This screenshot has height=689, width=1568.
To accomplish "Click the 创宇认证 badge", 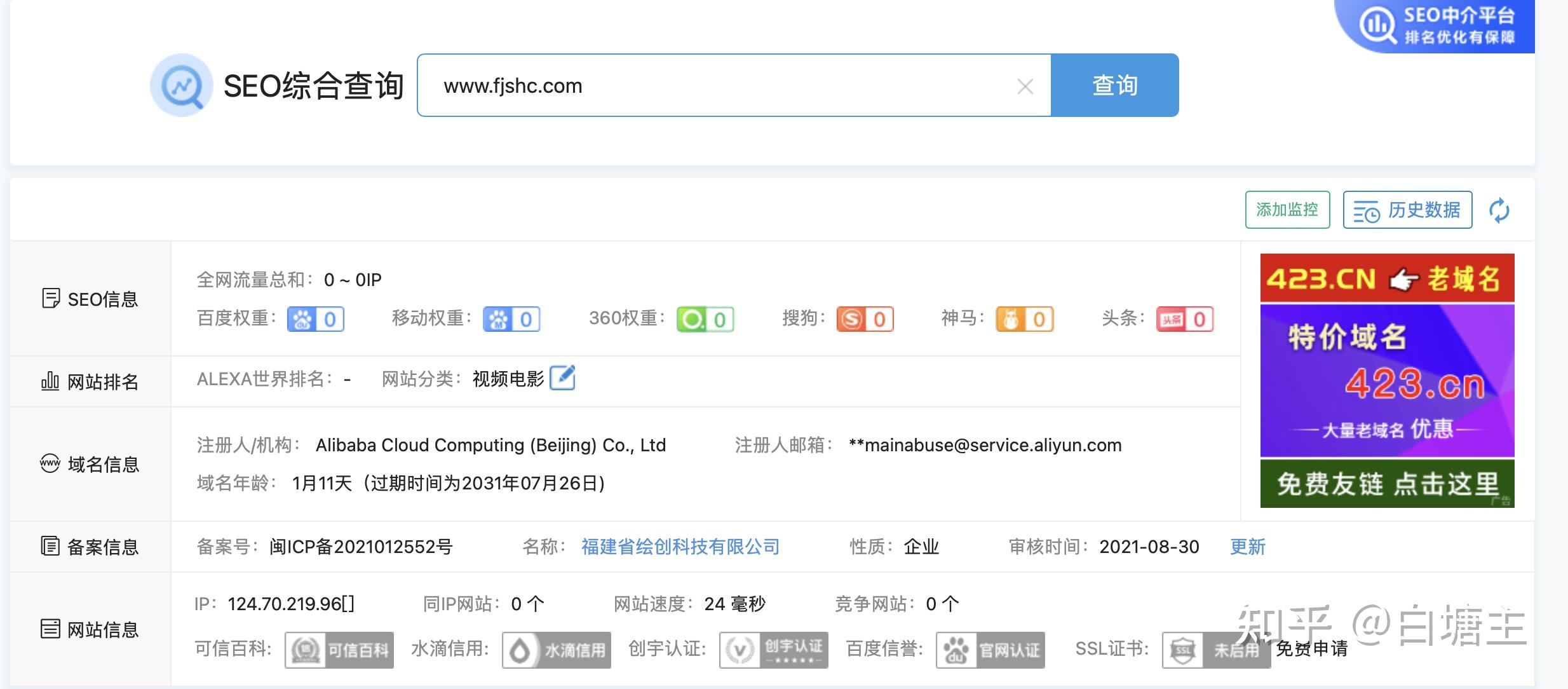I will (x=774, y=650).
